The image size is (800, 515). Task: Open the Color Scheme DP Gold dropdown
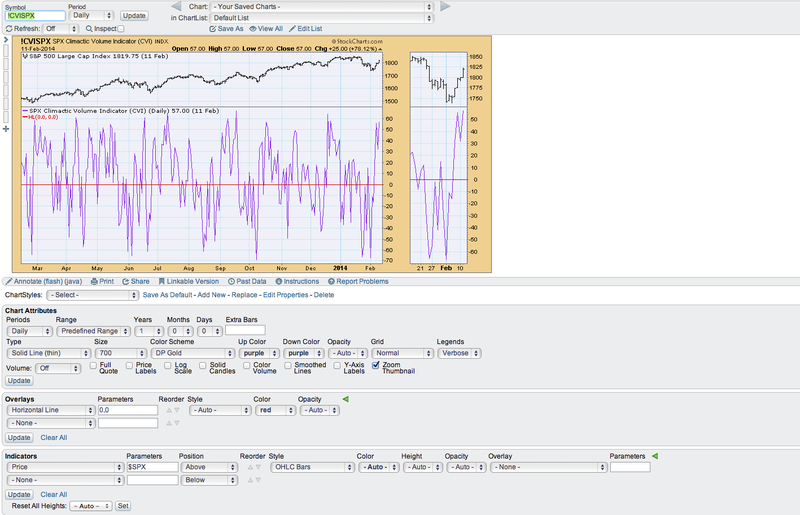192,353
